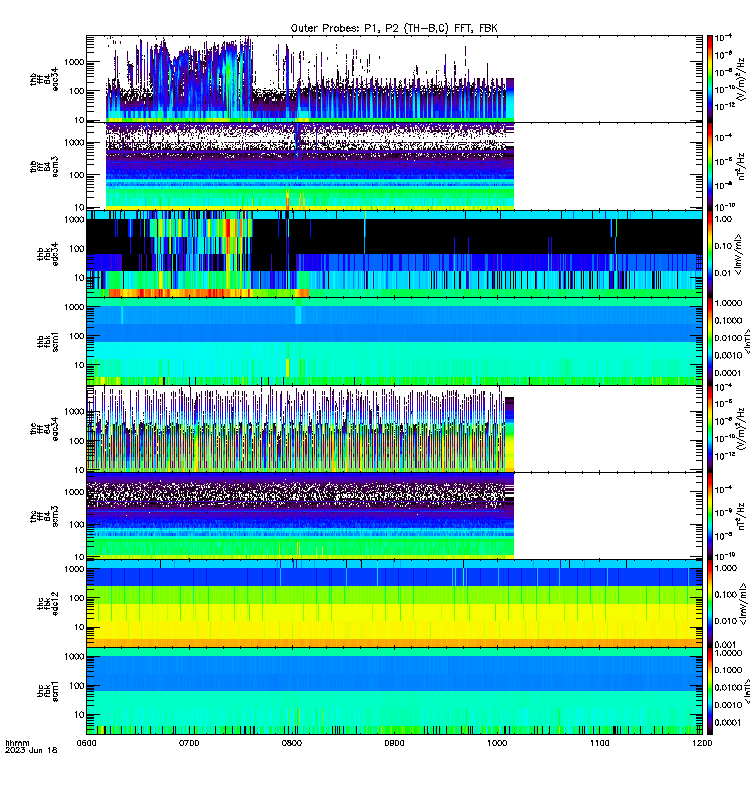750x800 pixels.
Task: Click the '1200' time axis label
Action: 702,743
